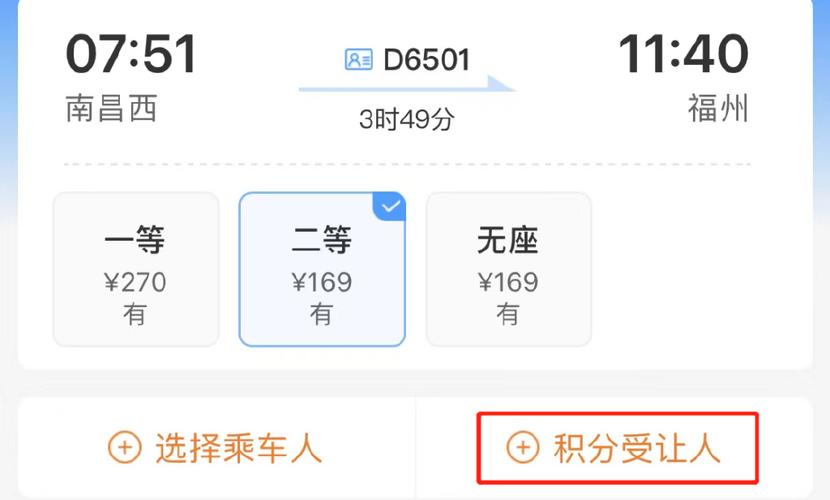Tap the ¥169 price under 二等
The image size is (830, 500).
[x=322, y=282]
